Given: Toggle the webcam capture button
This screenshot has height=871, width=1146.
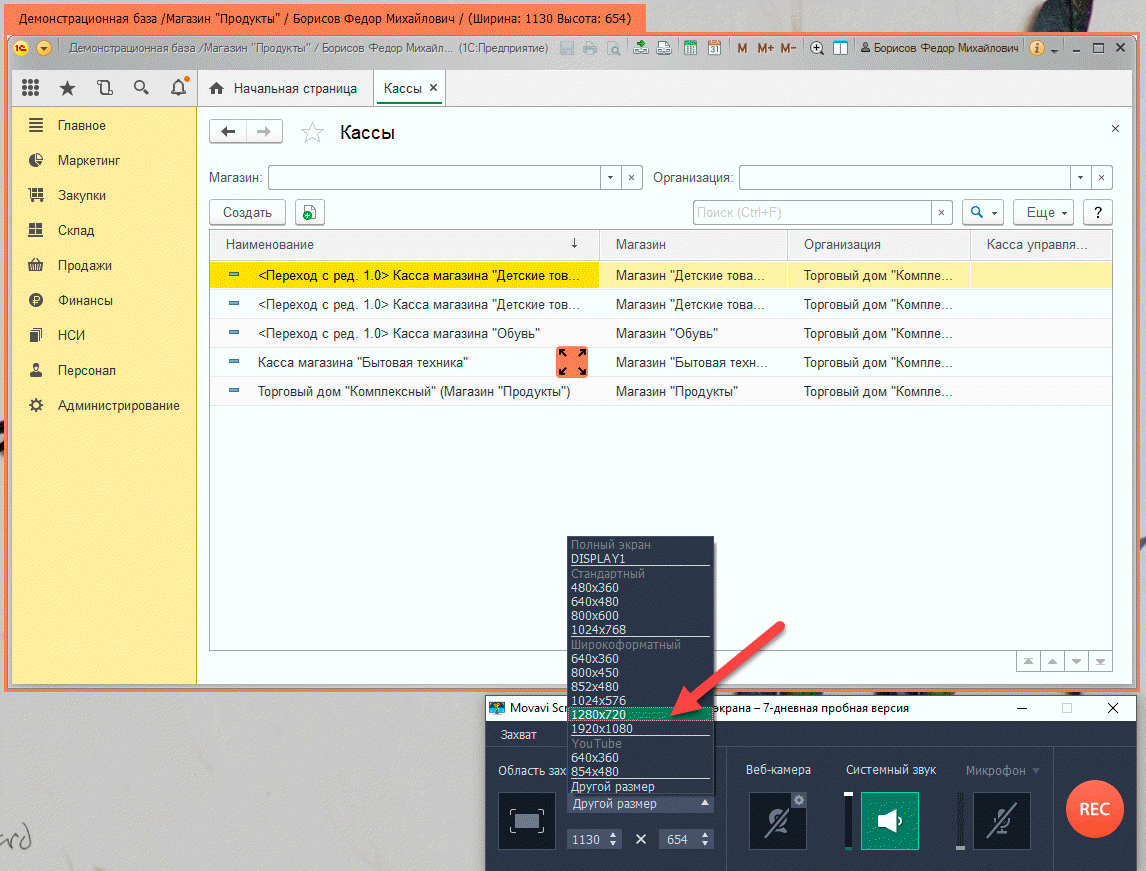Looking at the screenshot, I should coord(778,821).
